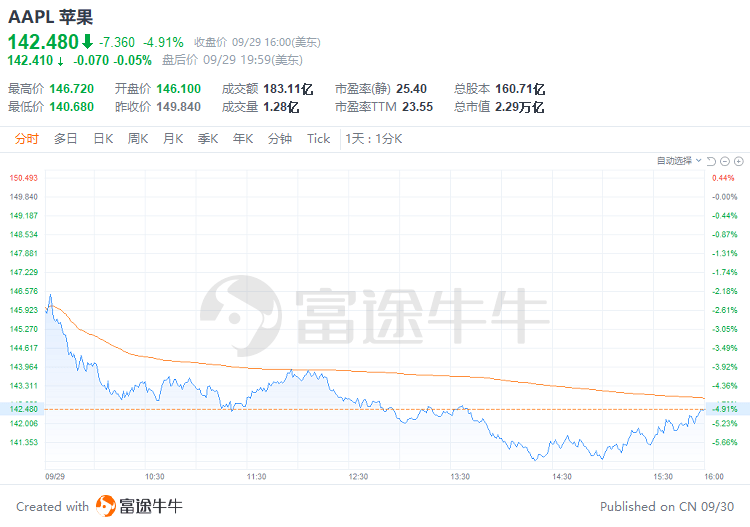Click the Published on CN 09/30 text

667,506
